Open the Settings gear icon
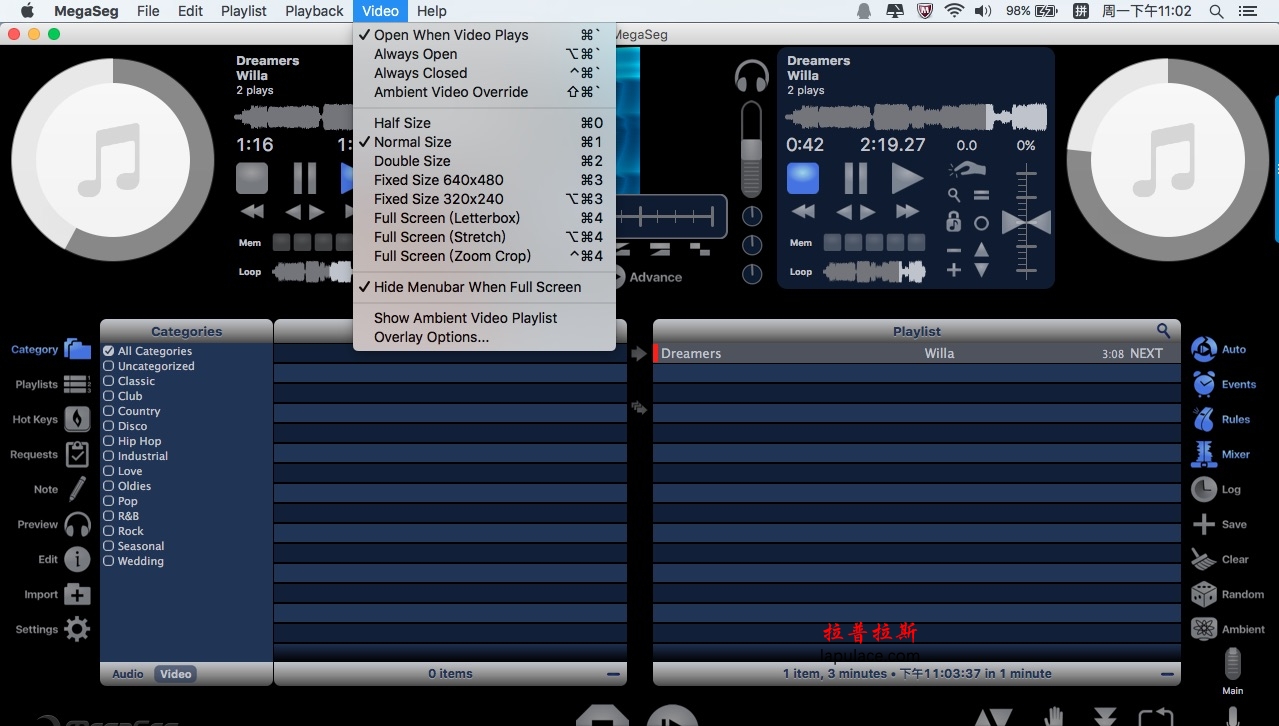The height and width of the screenshot is (726, 1279). [x=77, y=629]
